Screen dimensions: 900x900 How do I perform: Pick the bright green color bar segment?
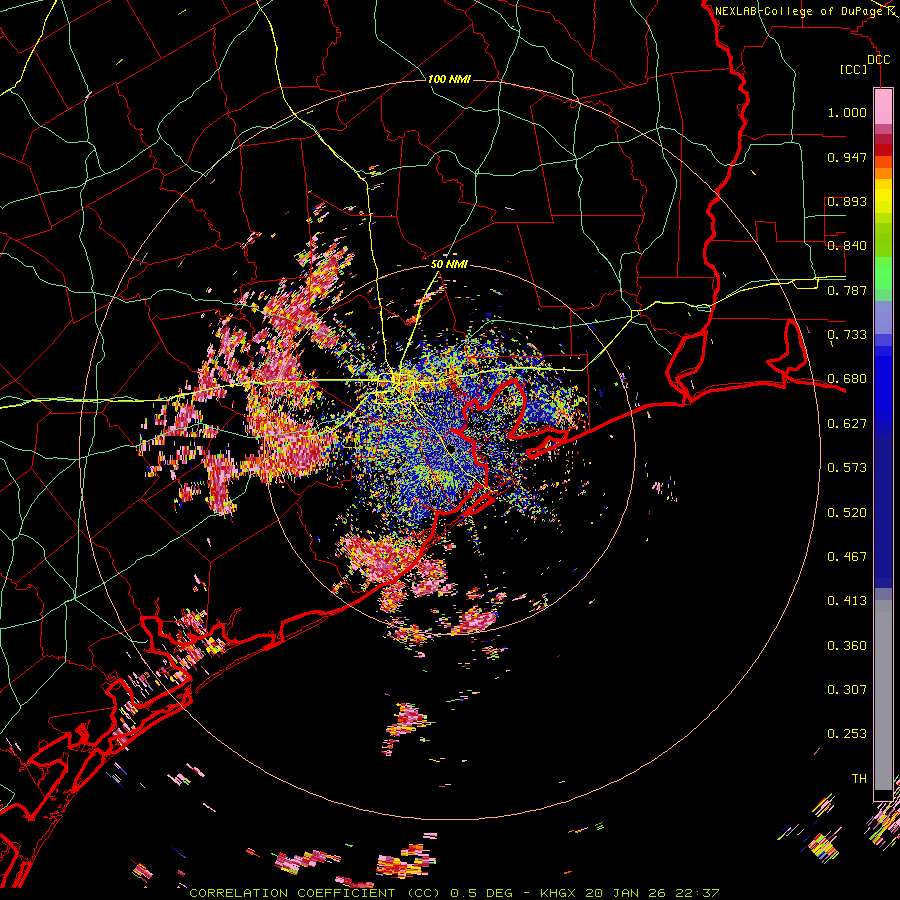click(x=883, y=273)
